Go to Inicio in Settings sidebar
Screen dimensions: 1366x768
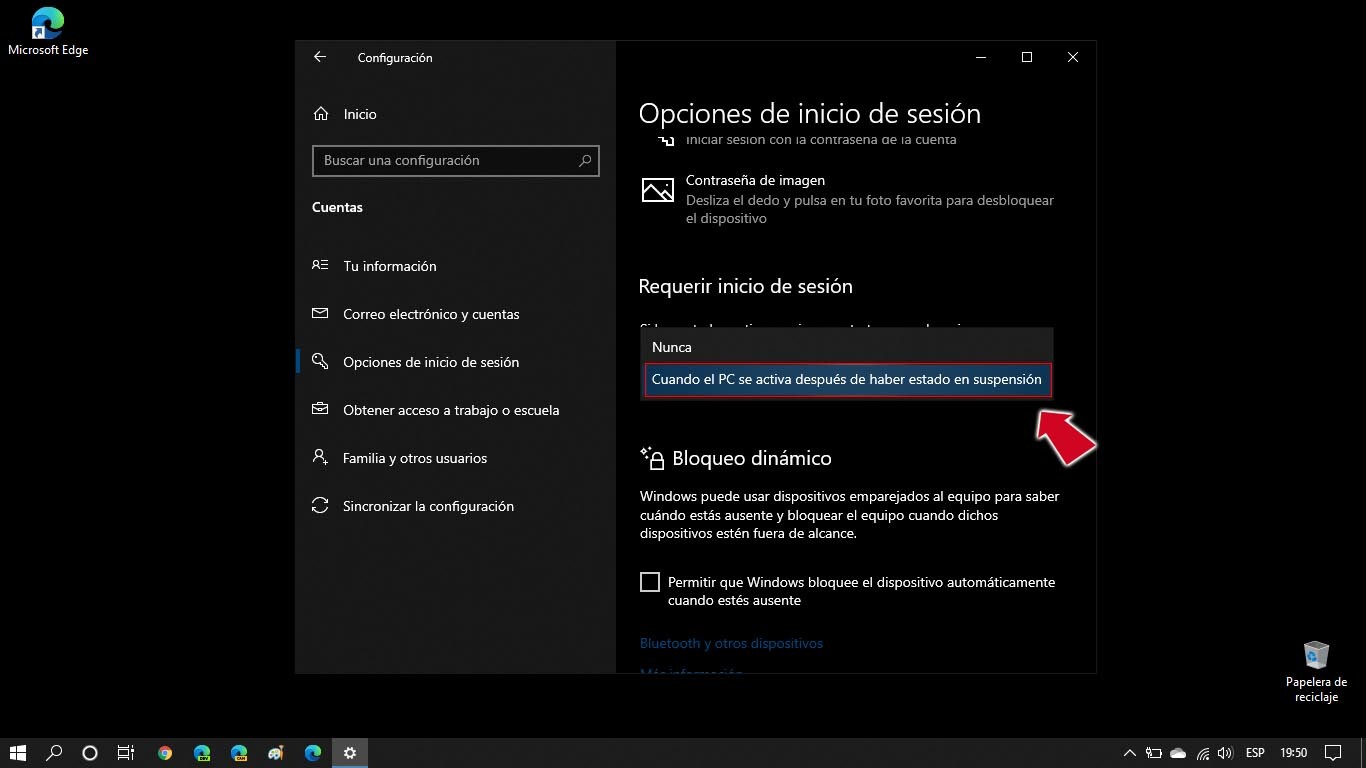(x=360, y=113)
